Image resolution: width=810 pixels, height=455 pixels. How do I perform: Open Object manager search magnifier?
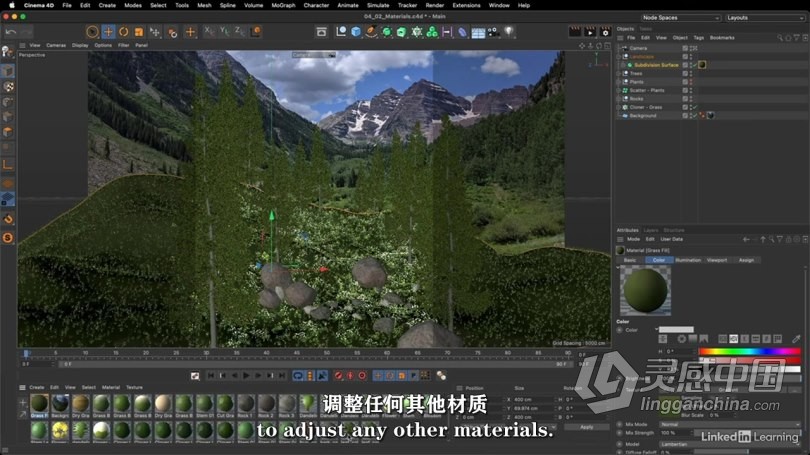pyautogui.click(x=780, y=38)
